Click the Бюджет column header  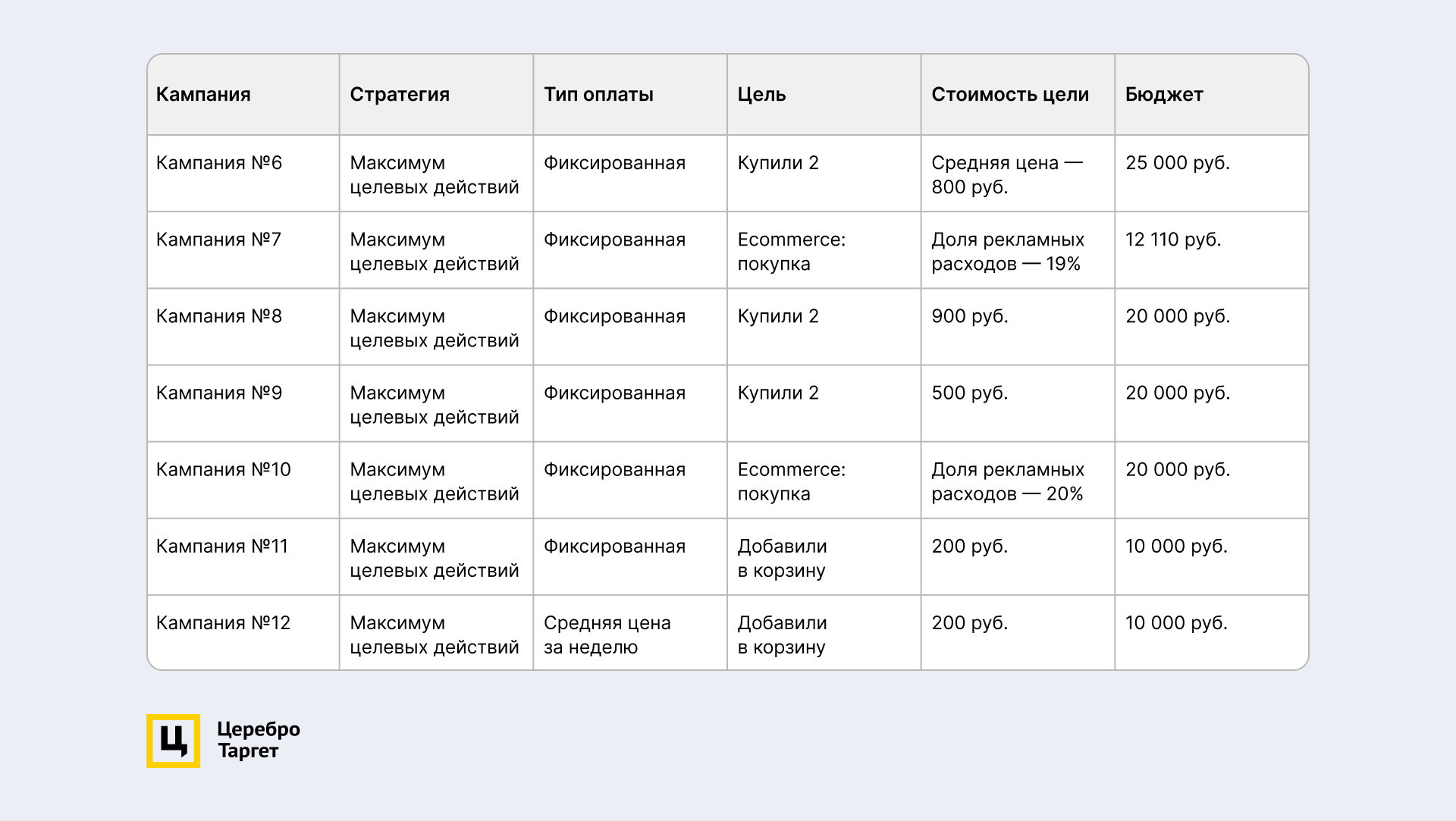pyautogui.click(x=1164, y=95)
